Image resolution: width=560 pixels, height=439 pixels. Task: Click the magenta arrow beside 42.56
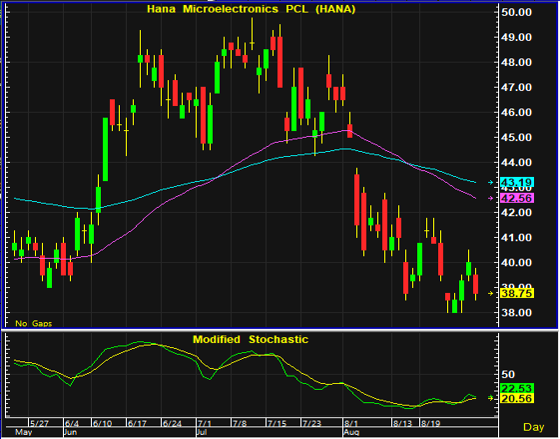tap(491, 198)
